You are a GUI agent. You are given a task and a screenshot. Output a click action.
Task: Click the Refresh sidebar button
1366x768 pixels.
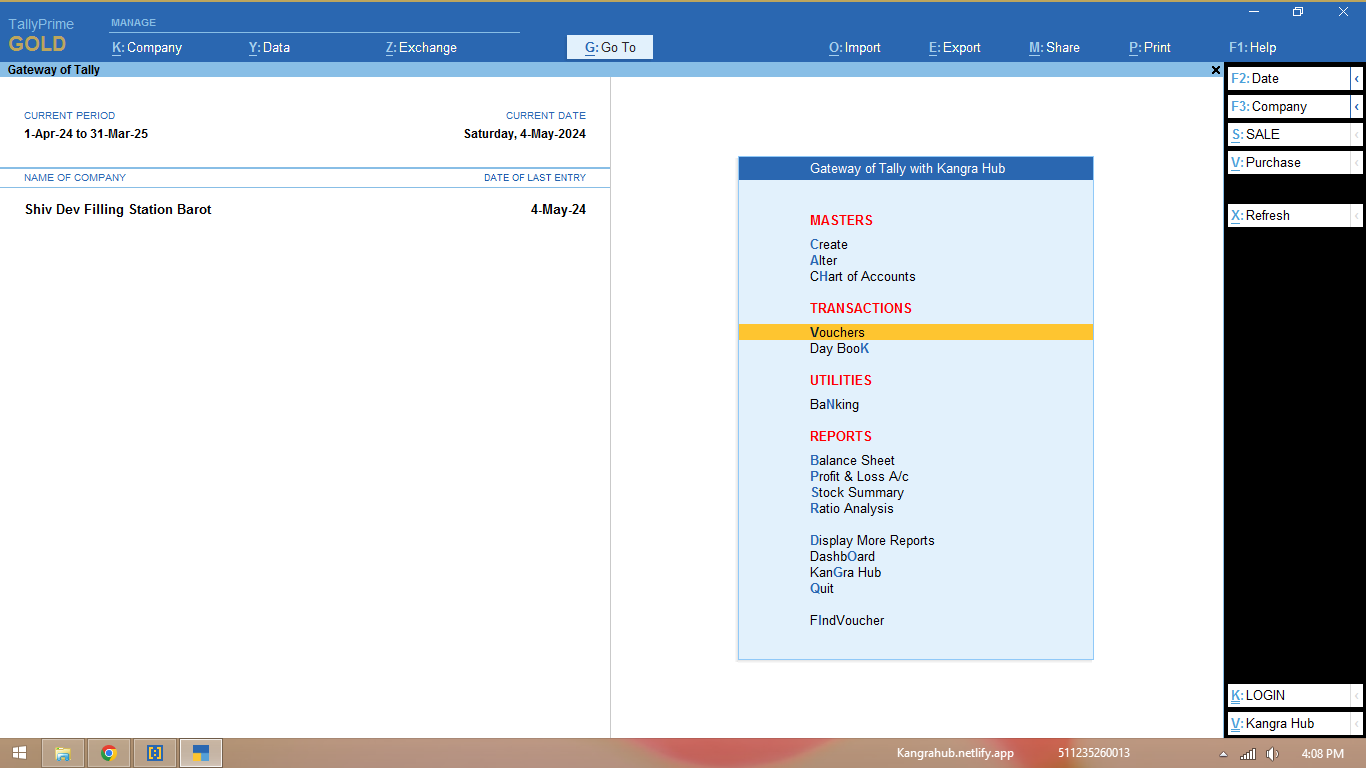(x=1288, y=215)
